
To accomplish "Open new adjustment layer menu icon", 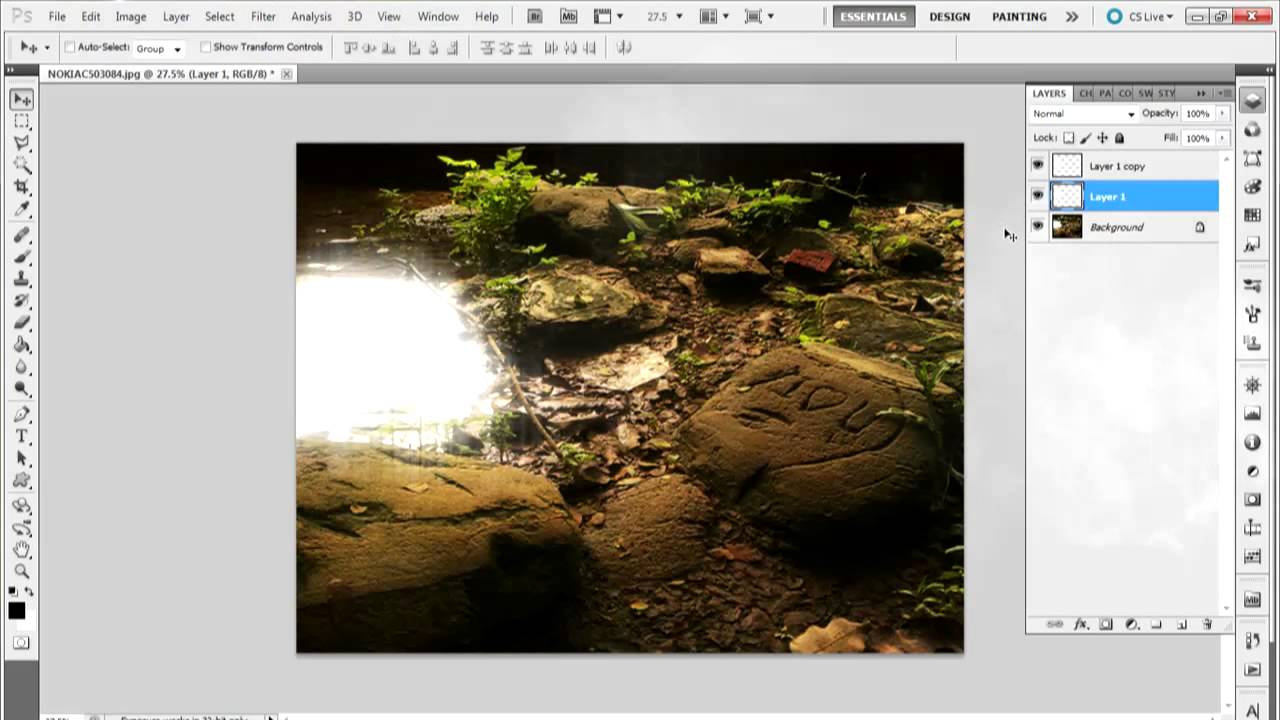I will click(x=1132, y=624).
